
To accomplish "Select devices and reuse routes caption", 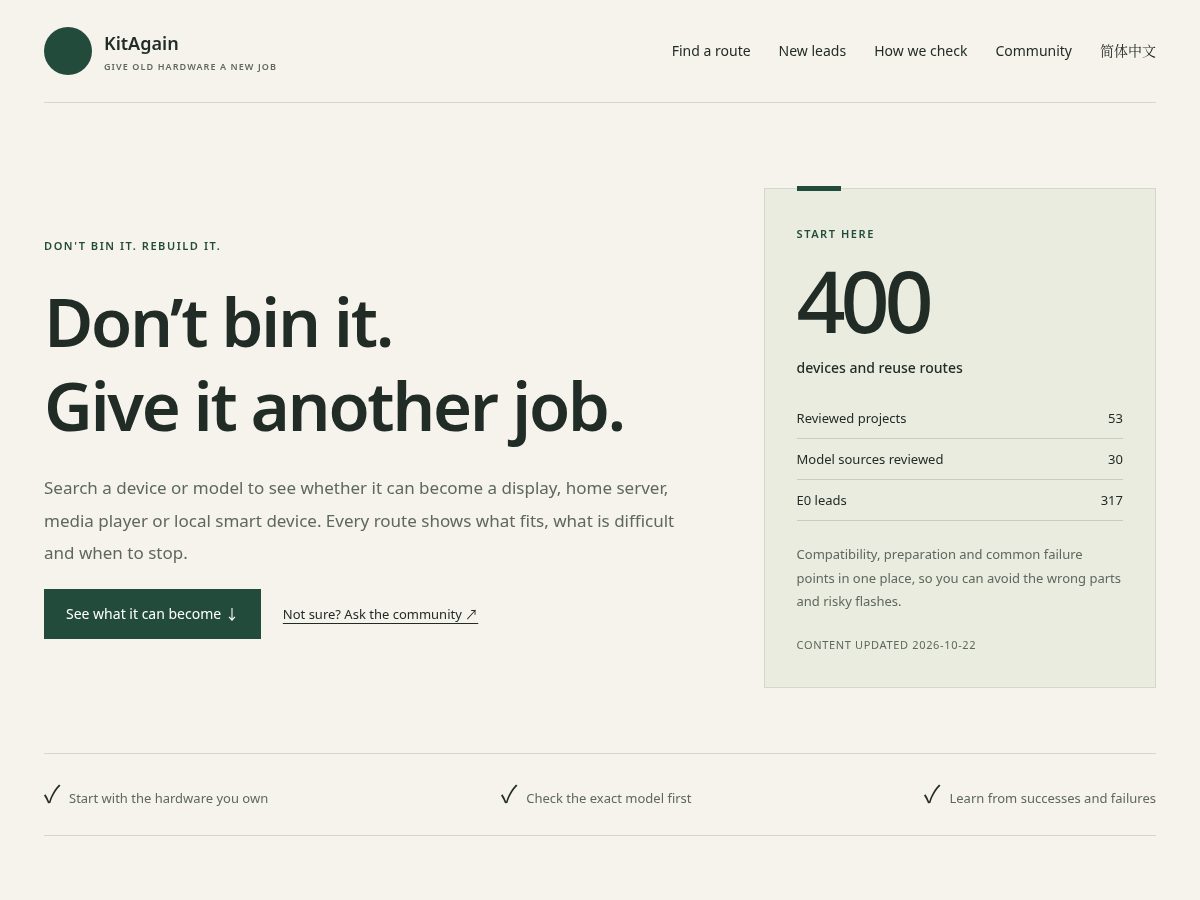I will coord(879,368).
